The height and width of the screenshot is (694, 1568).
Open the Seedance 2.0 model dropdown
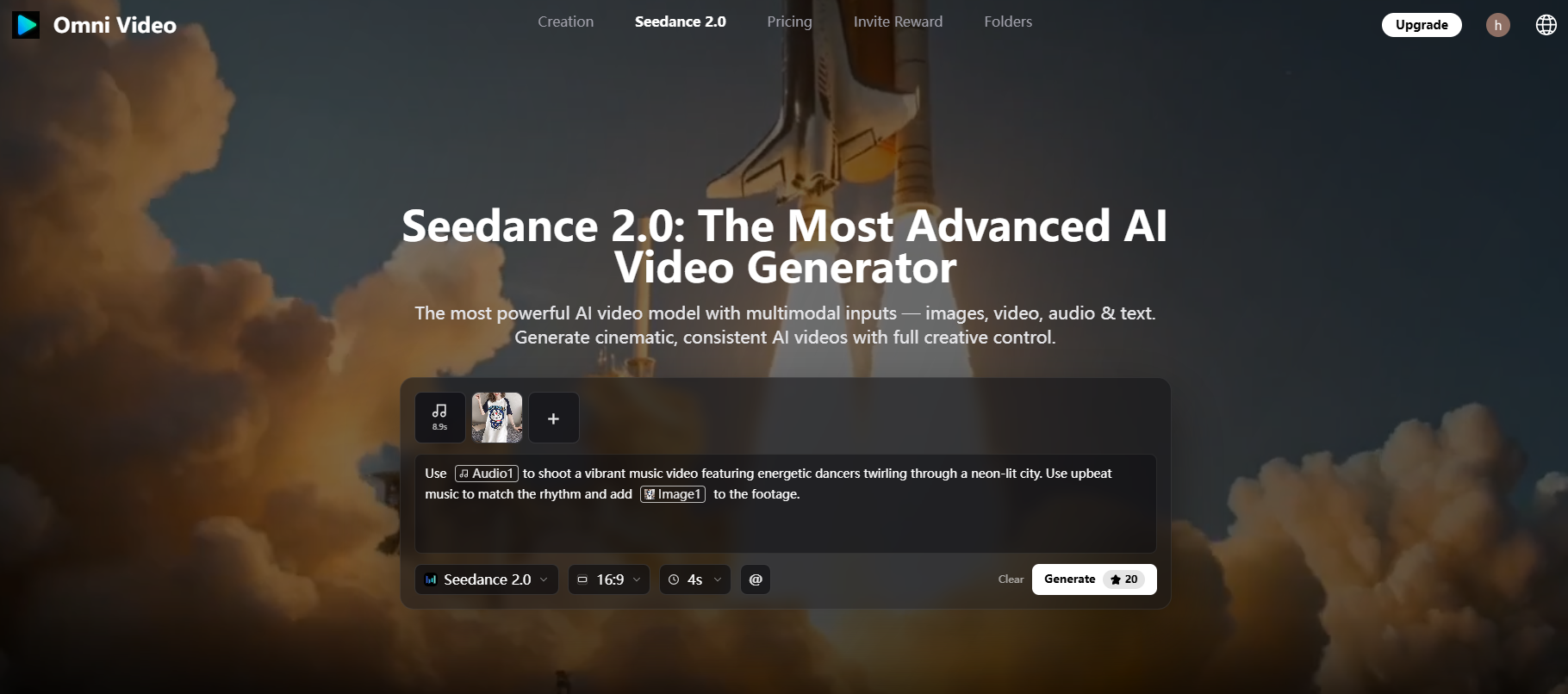487,579
